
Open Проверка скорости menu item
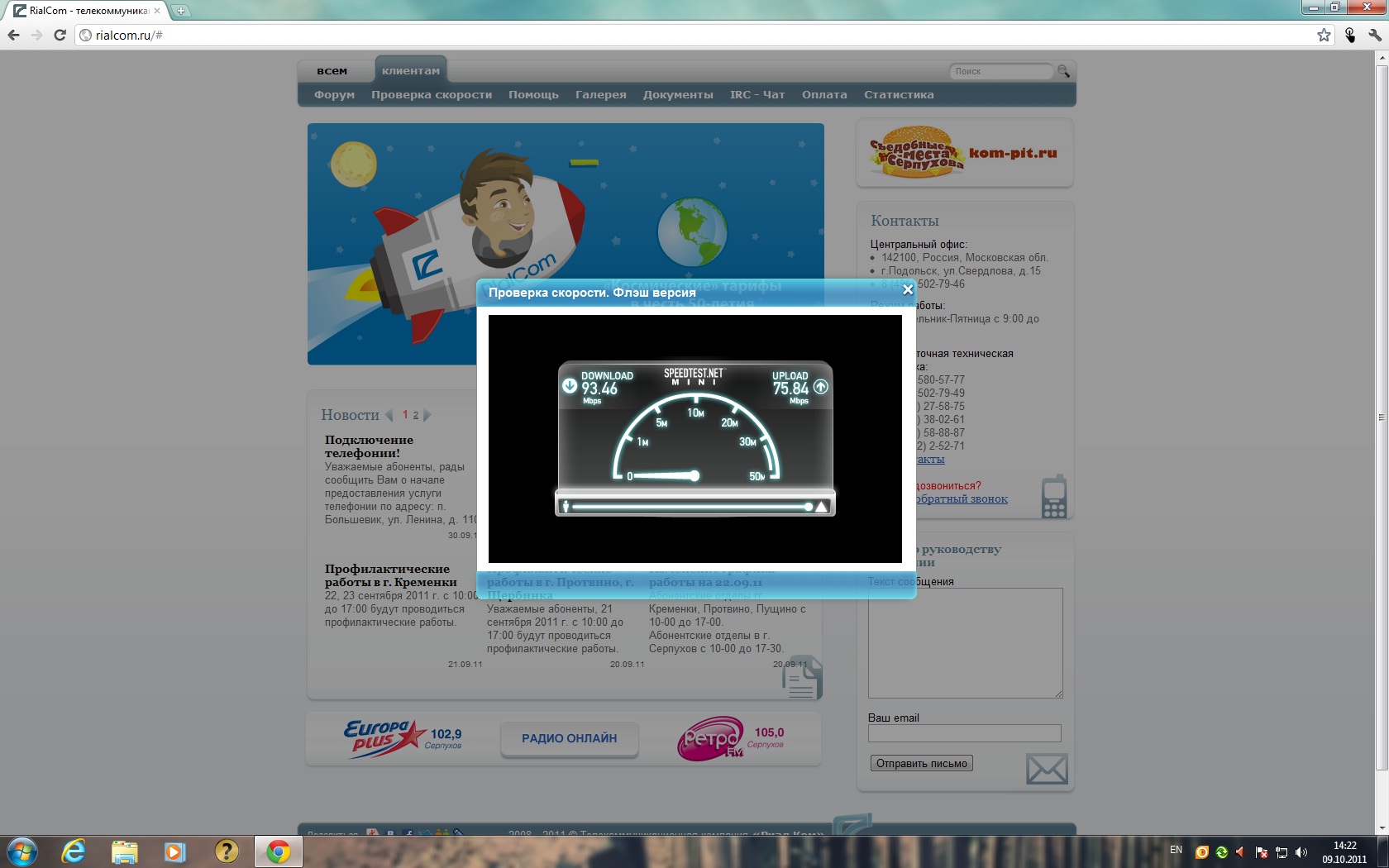[432, 94]
